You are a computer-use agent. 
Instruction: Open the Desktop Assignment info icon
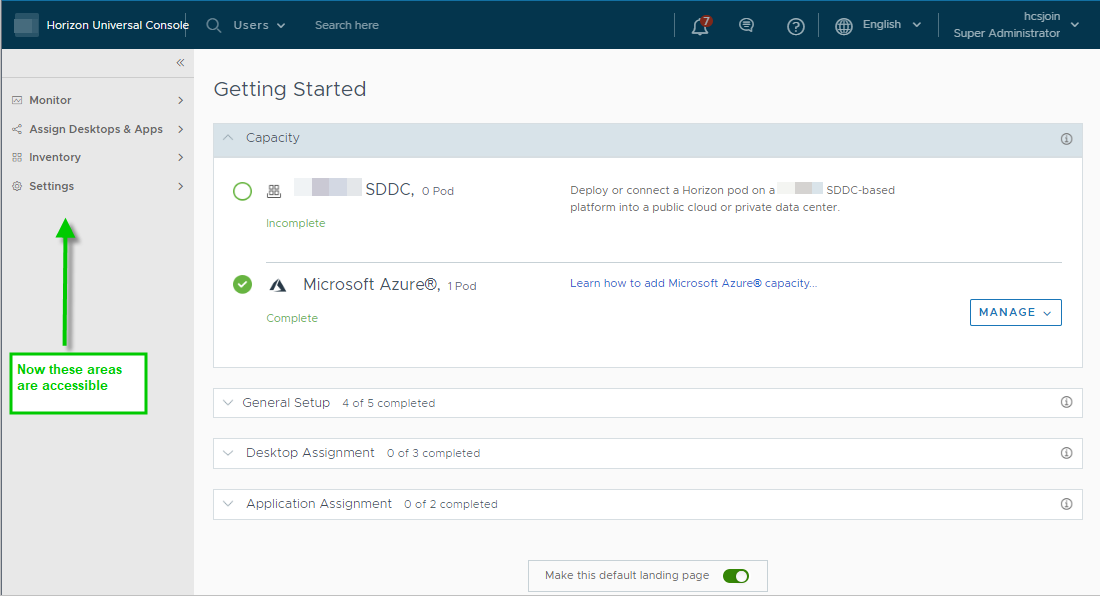click(x=1066, y=453)
